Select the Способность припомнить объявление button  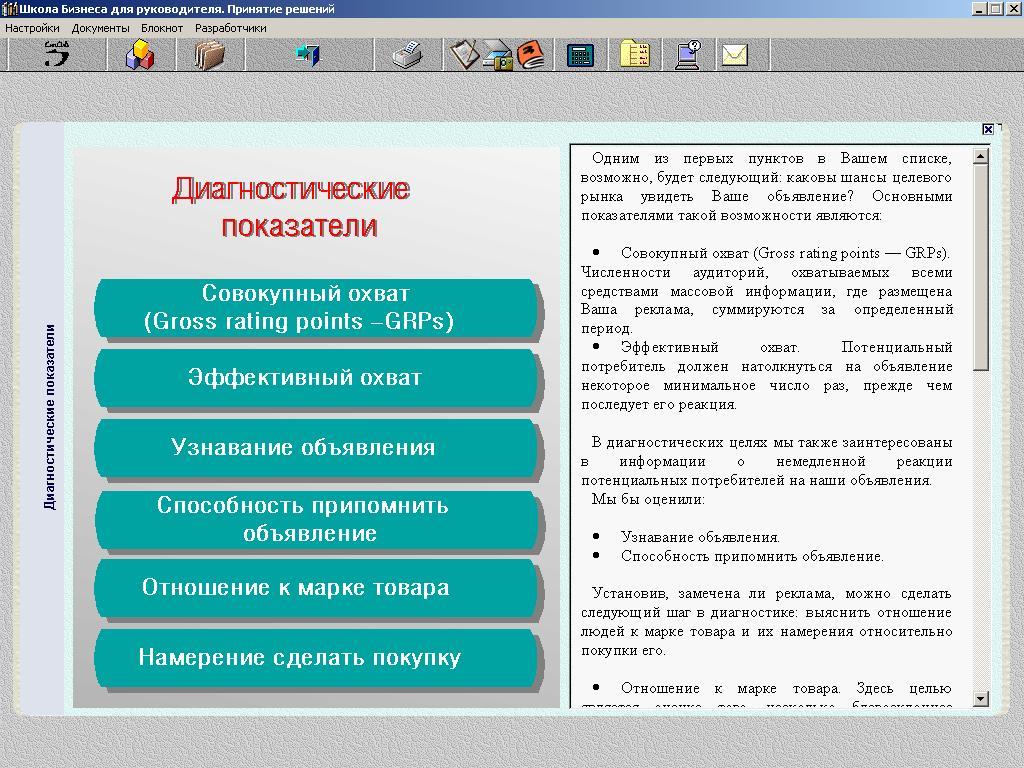317,519
